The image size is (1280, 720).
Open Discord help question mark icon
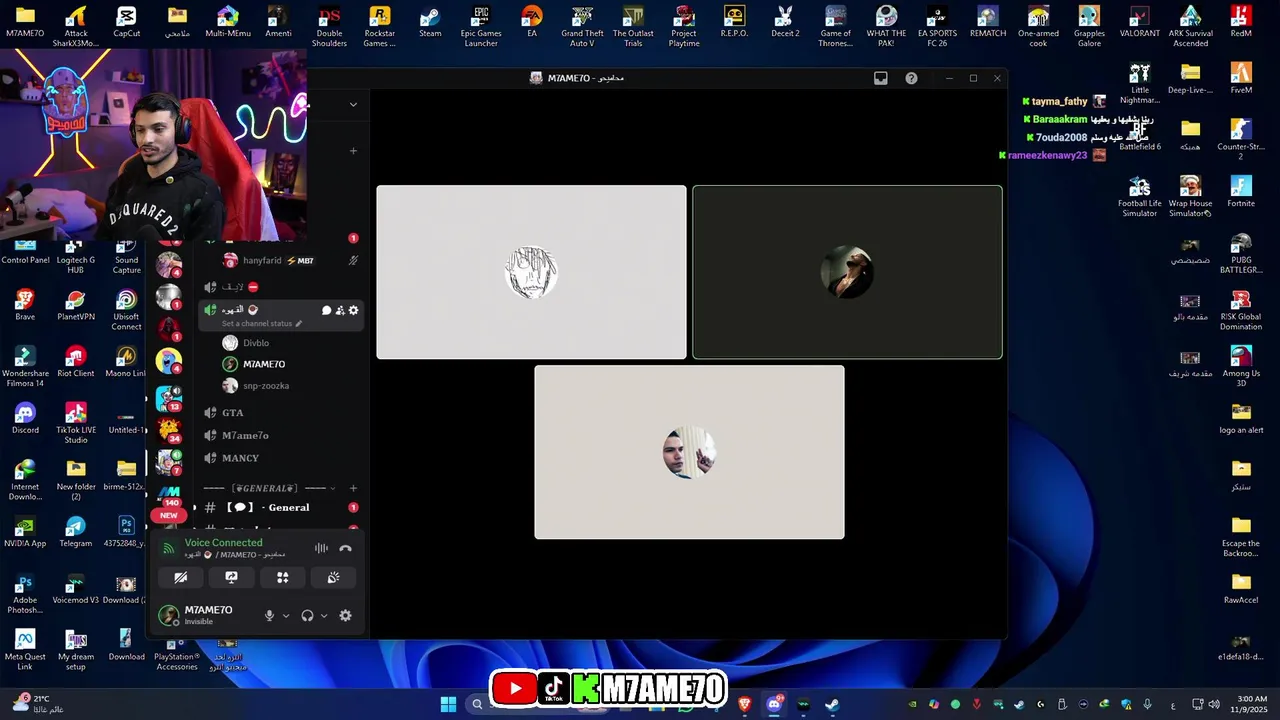click(911, 78)
